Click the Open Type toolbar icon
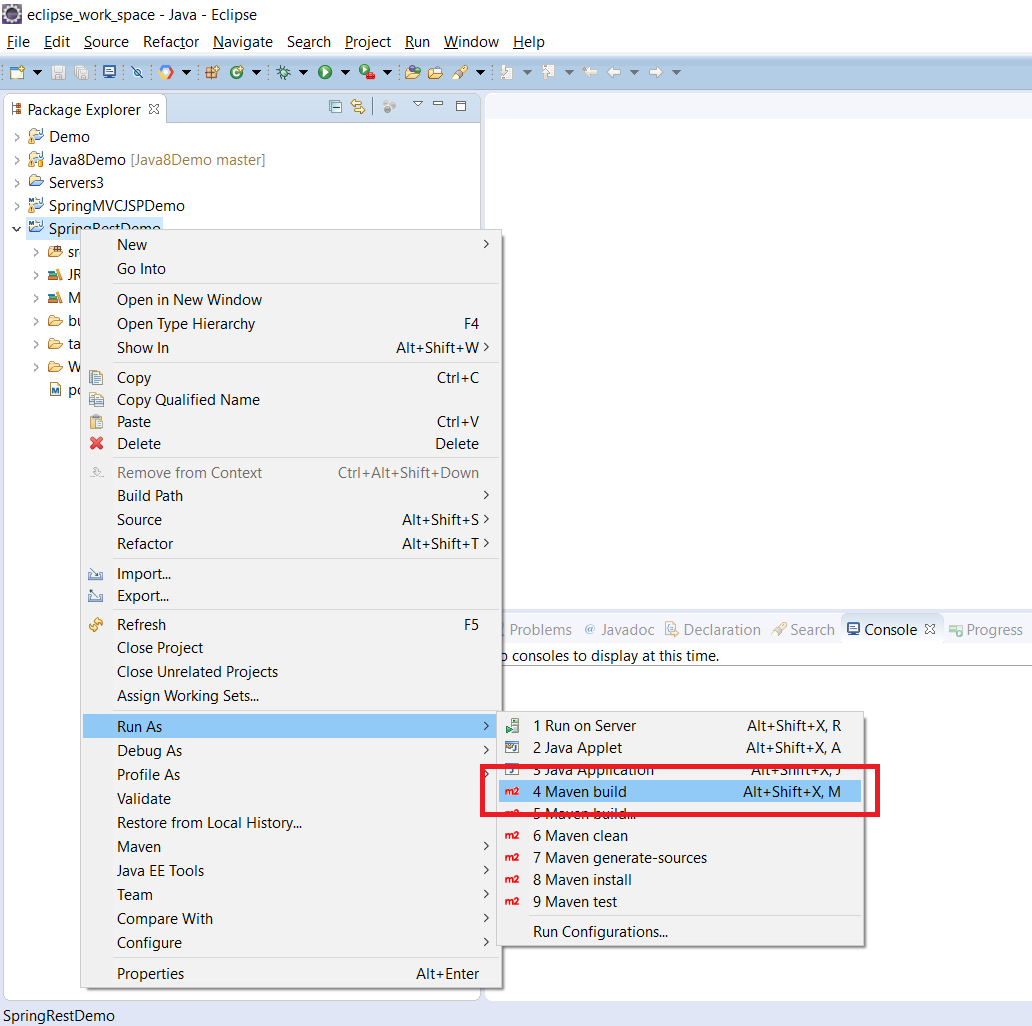1032x1026 pixels. click(x=412, y=72)
